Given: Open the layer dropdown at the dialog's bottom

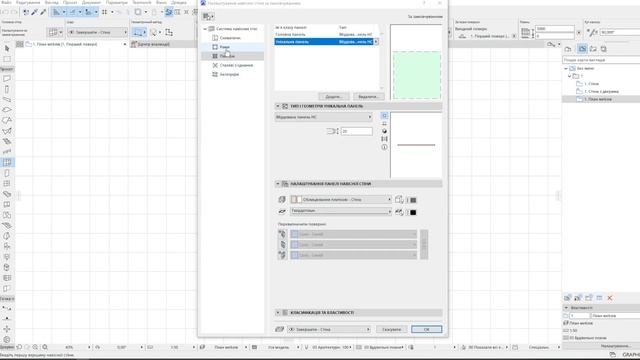Looking at the screenshot, I should coord(329,329).
